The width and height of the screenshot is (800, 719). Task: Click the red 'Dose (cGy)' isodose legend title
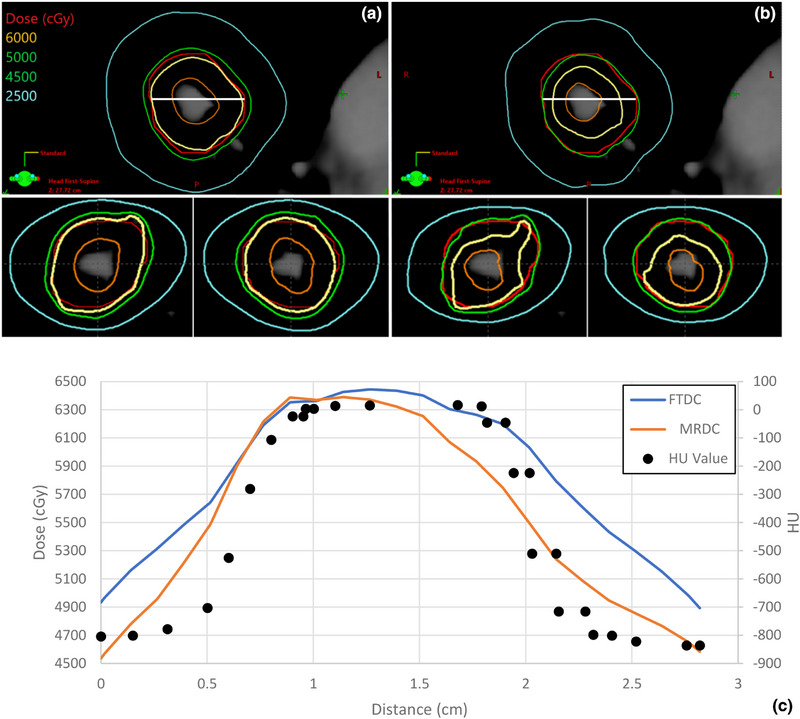coord(40,19)
